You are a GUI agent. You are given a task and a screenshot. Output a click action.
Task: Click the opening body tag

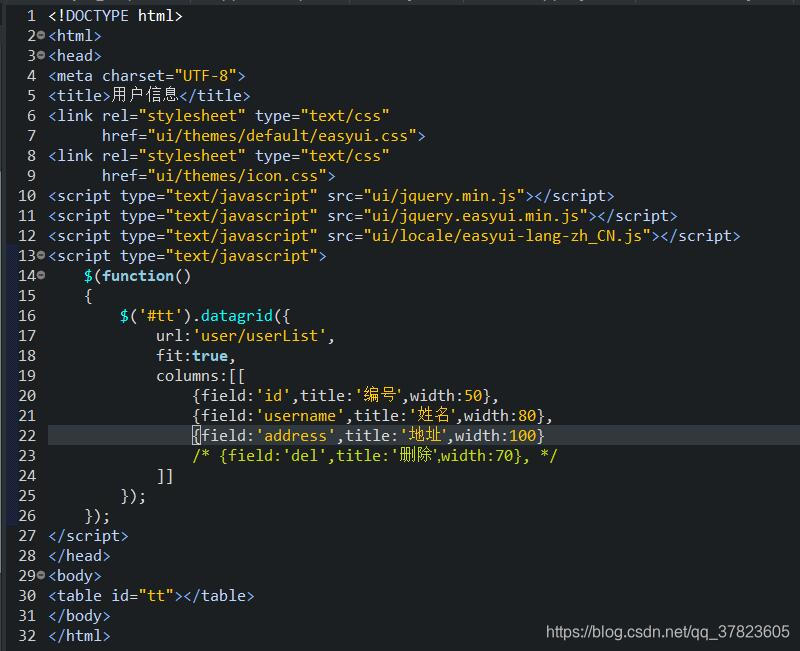(x=75, y=575)
